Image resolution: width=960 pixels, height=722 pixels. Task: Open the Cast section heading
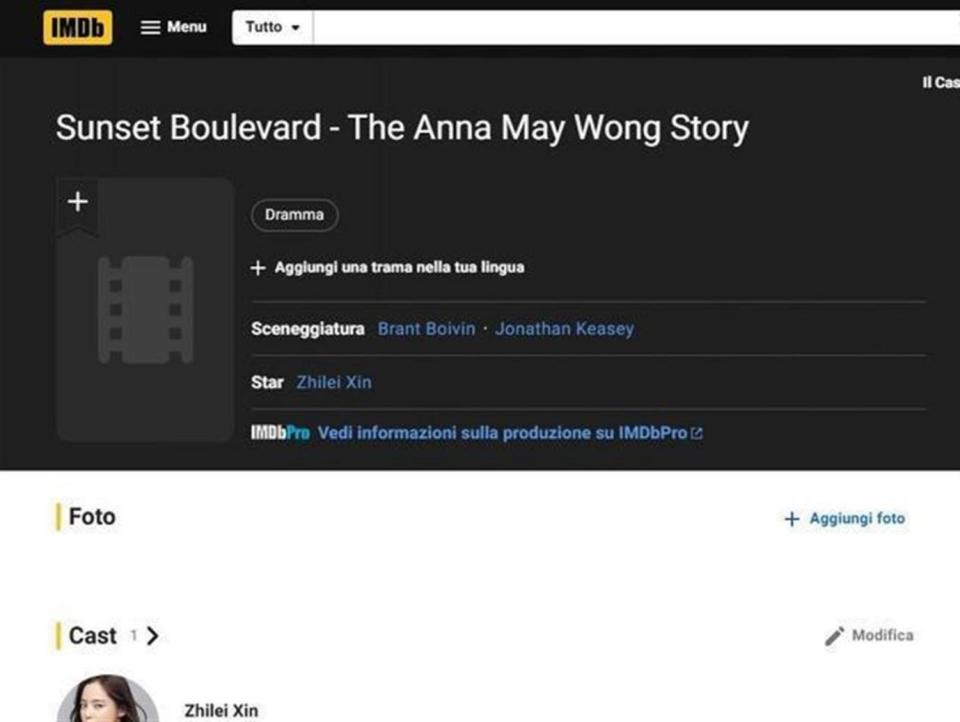click(92, 636)
